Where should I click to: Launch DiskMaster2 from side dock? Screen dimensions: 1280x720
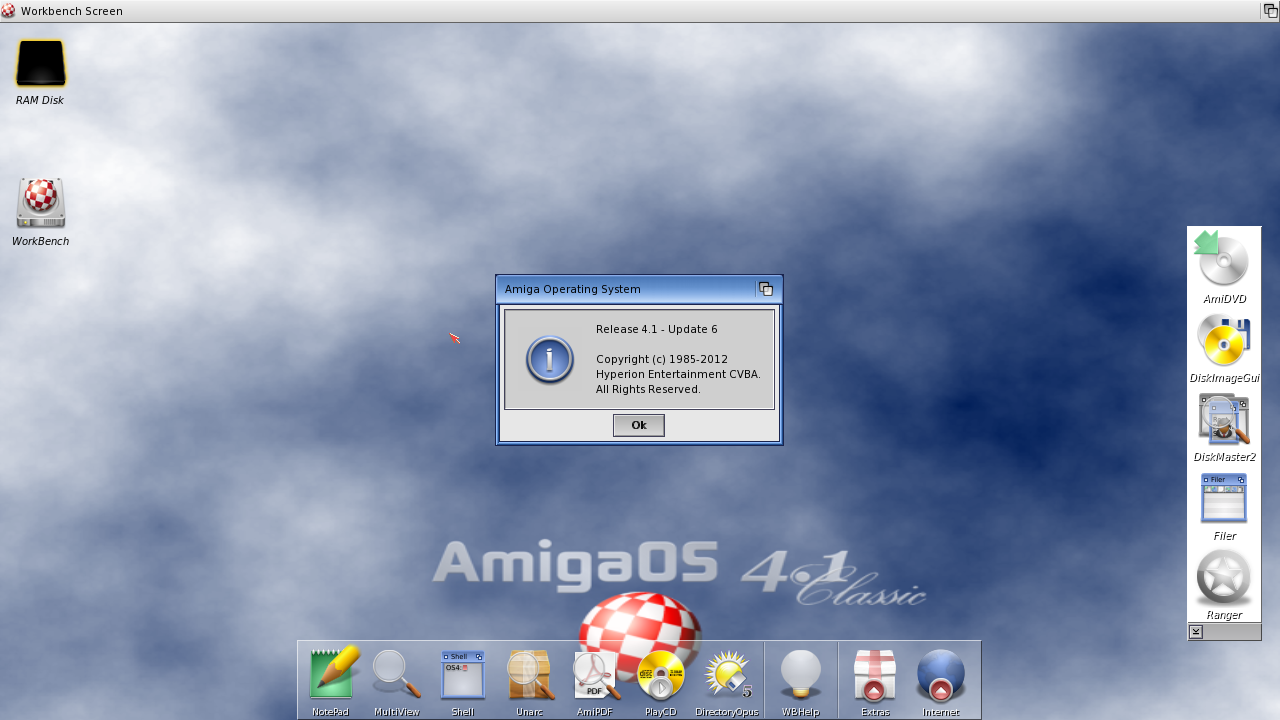(1224, 420)
